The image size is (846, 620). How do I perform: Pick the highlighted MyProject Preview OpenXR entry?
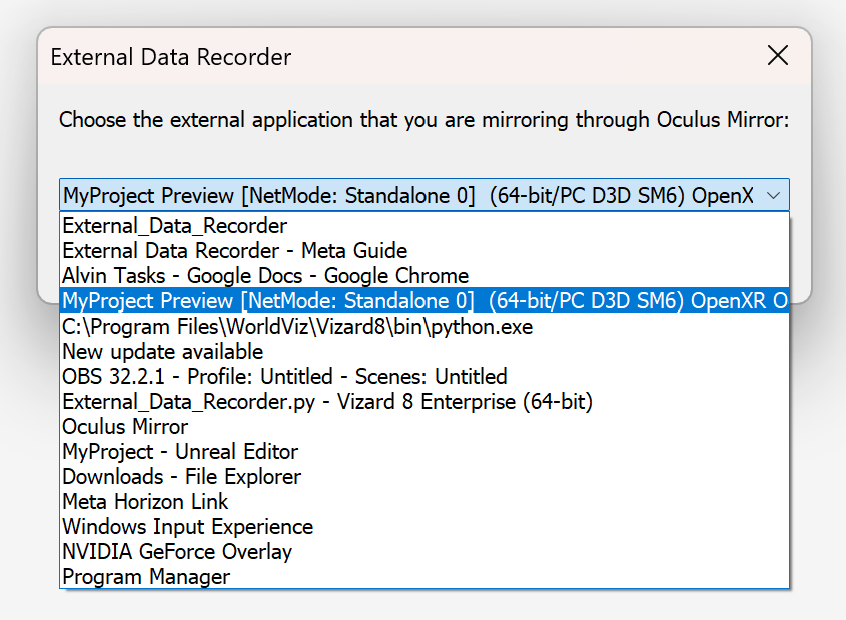[424, 301]
